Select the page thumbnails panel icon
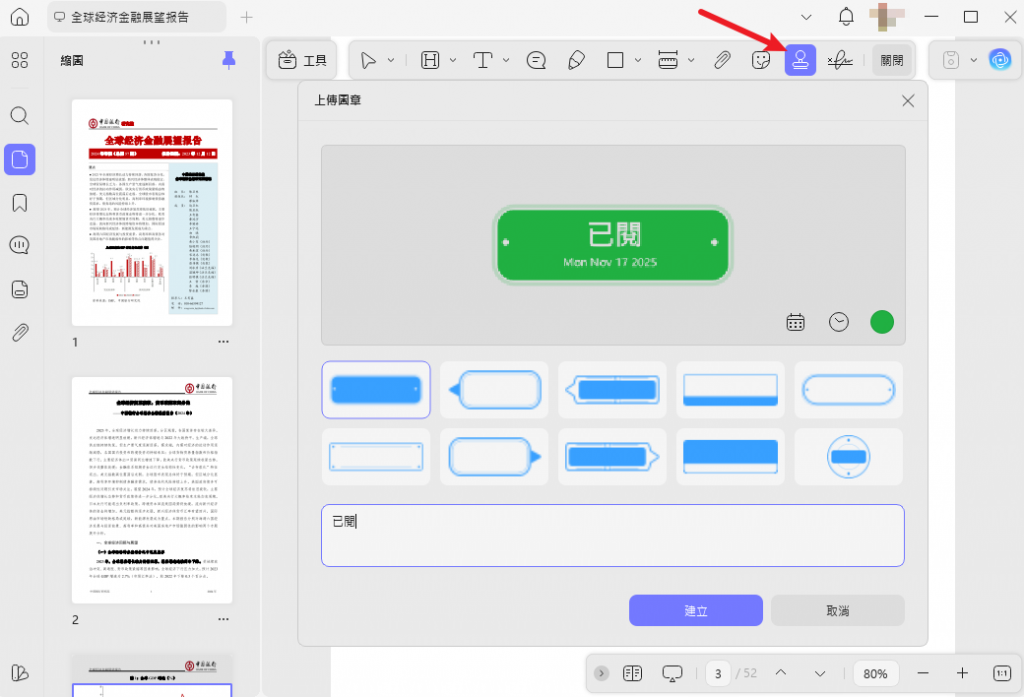 coord(20,159)
